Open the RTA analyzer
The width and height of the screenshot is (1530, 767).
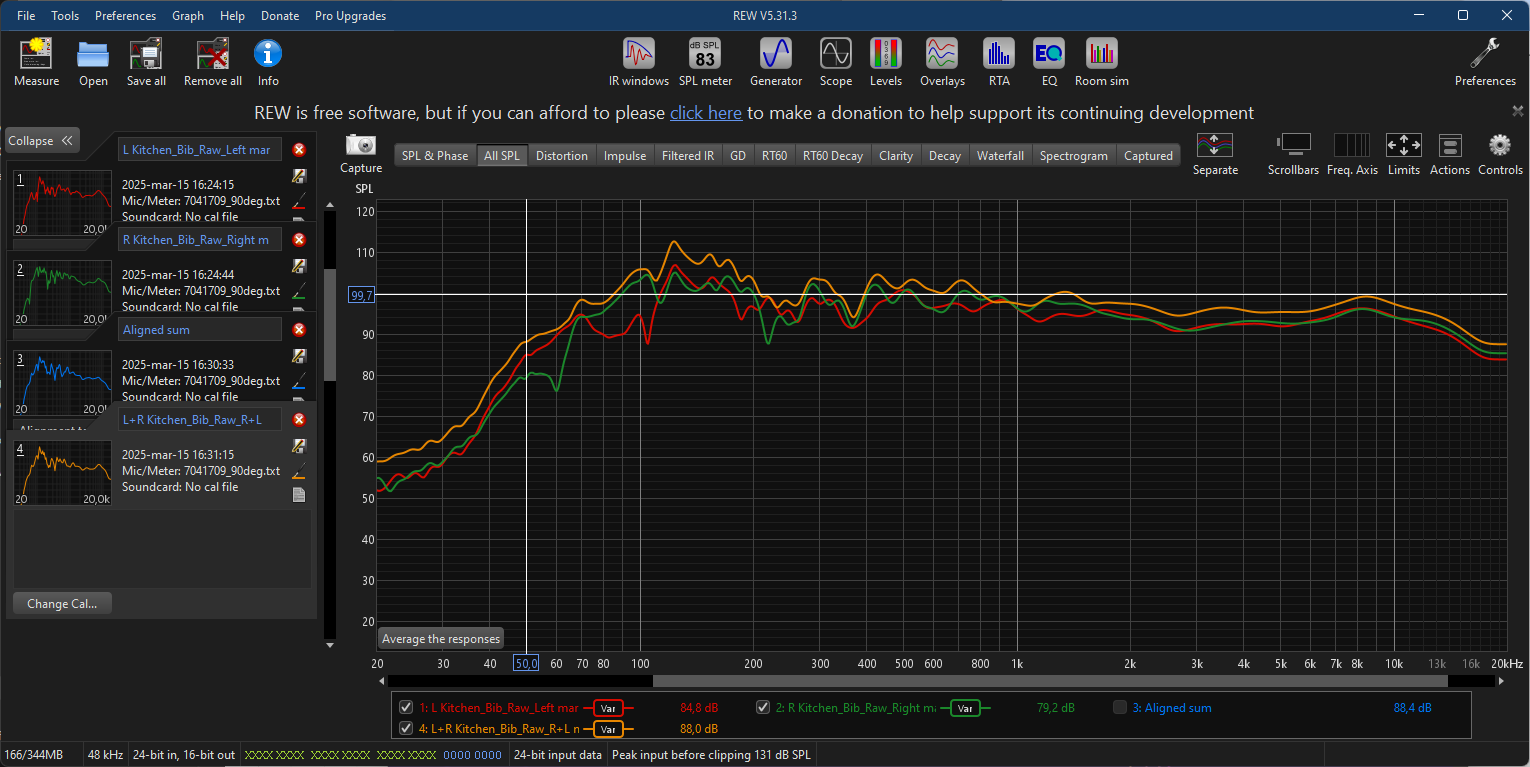(x=999, y=62)
